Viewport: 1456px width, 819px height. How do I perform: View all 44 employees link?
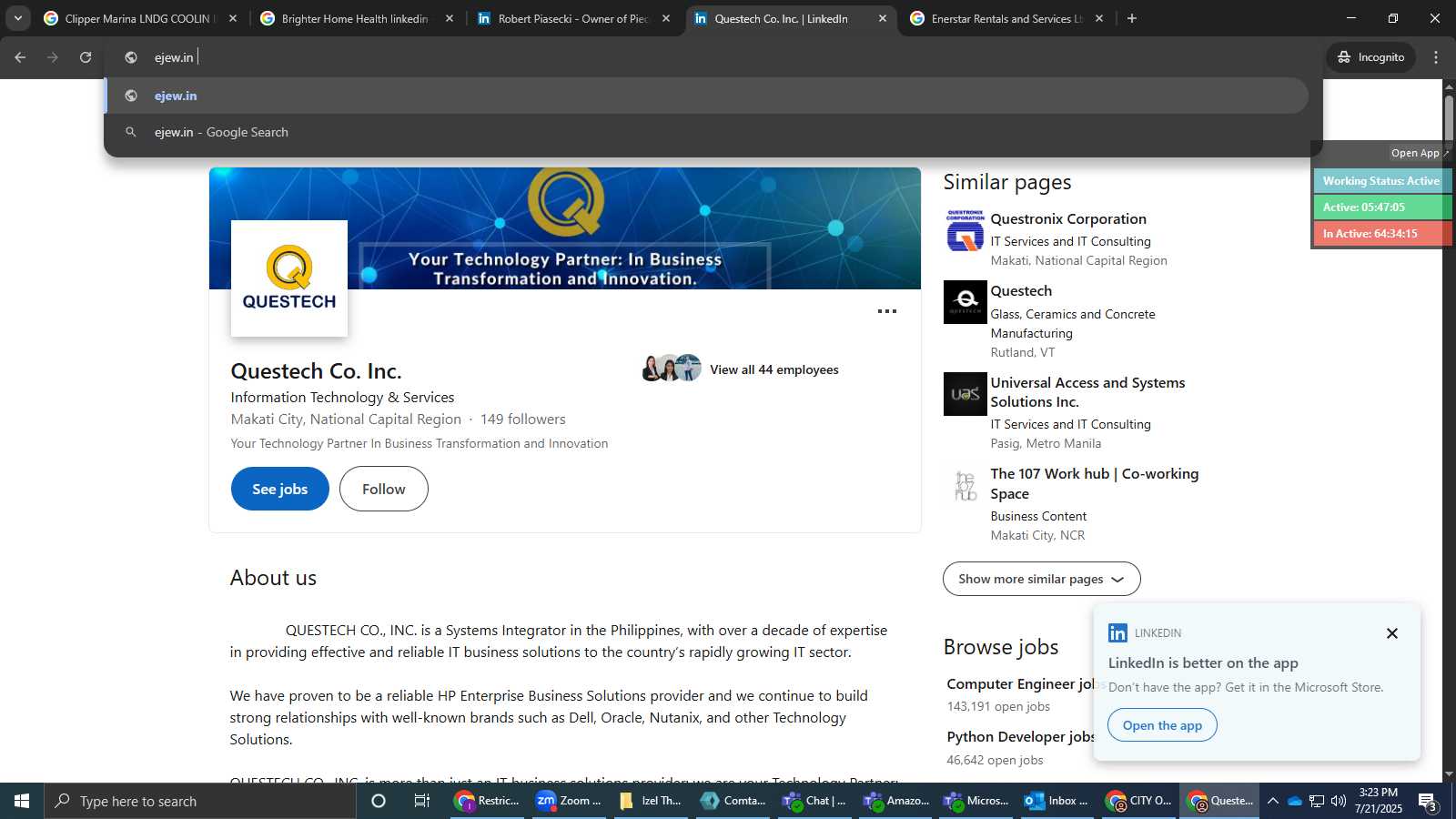[774, 369]
